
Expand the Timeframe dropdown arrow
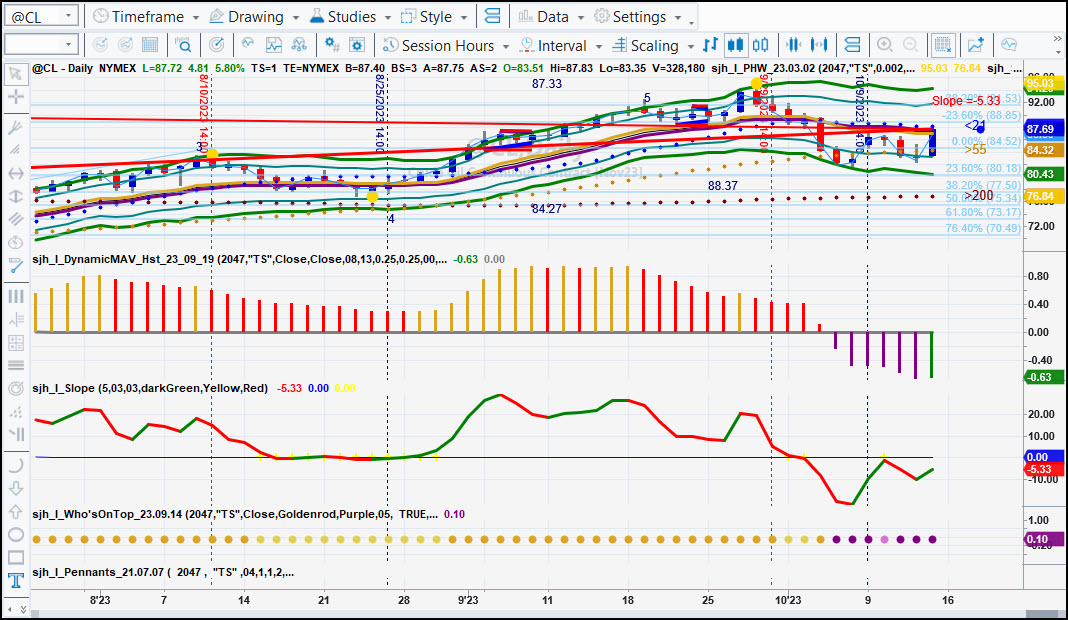point(196,17)
